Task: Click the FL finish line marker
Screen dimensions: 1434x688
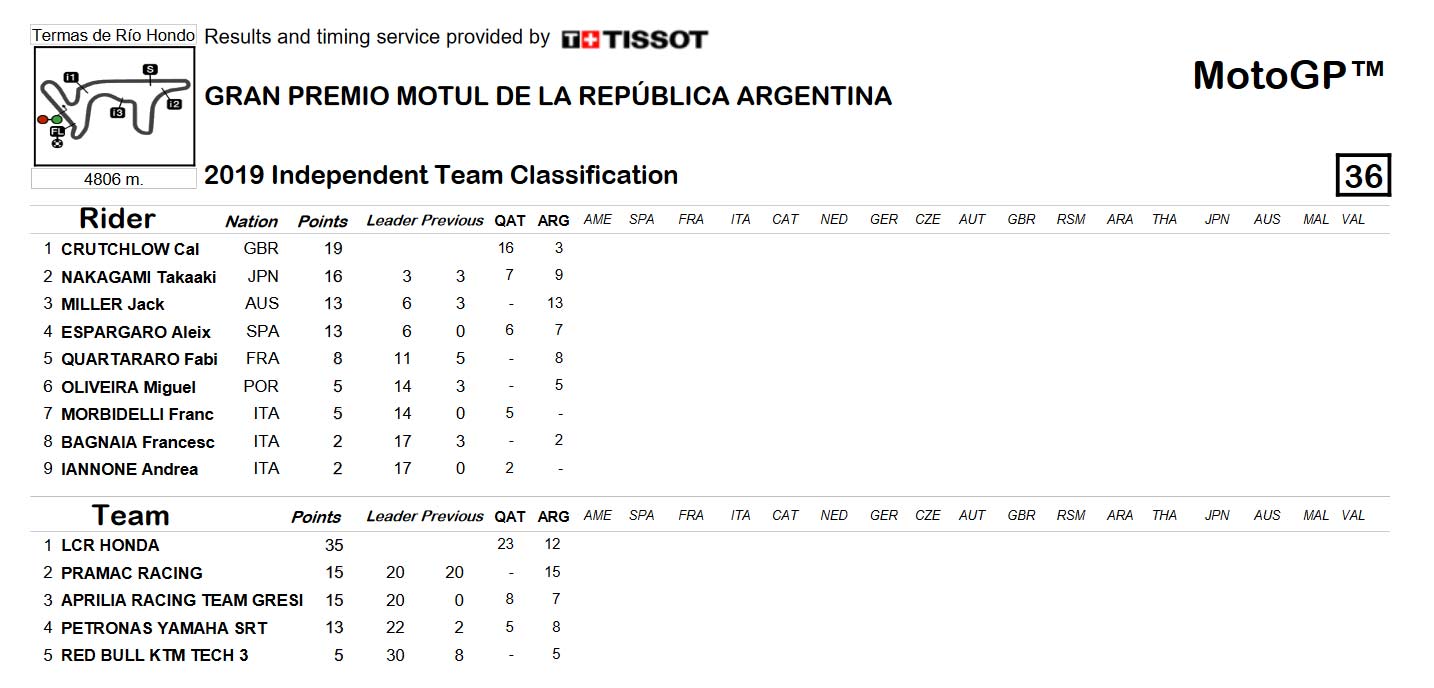Action: 58,131
